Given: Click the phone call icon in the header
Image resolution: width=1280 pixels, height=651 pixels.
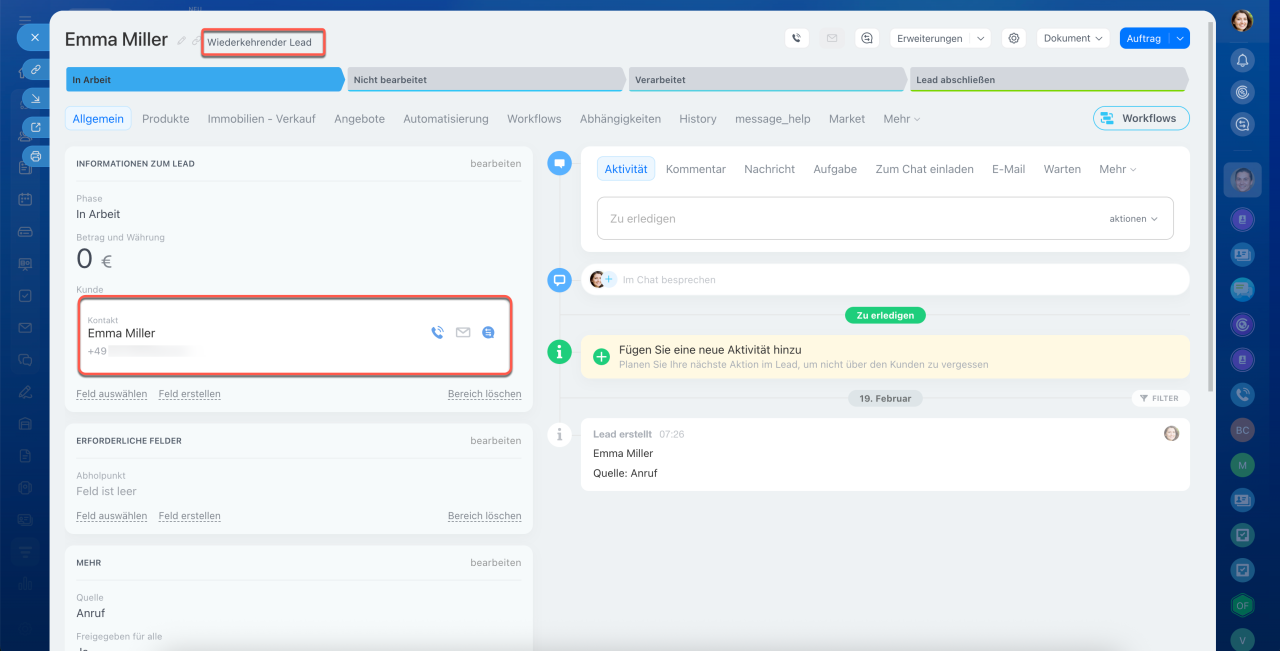Looking at the screenshot, I should 796,38.
